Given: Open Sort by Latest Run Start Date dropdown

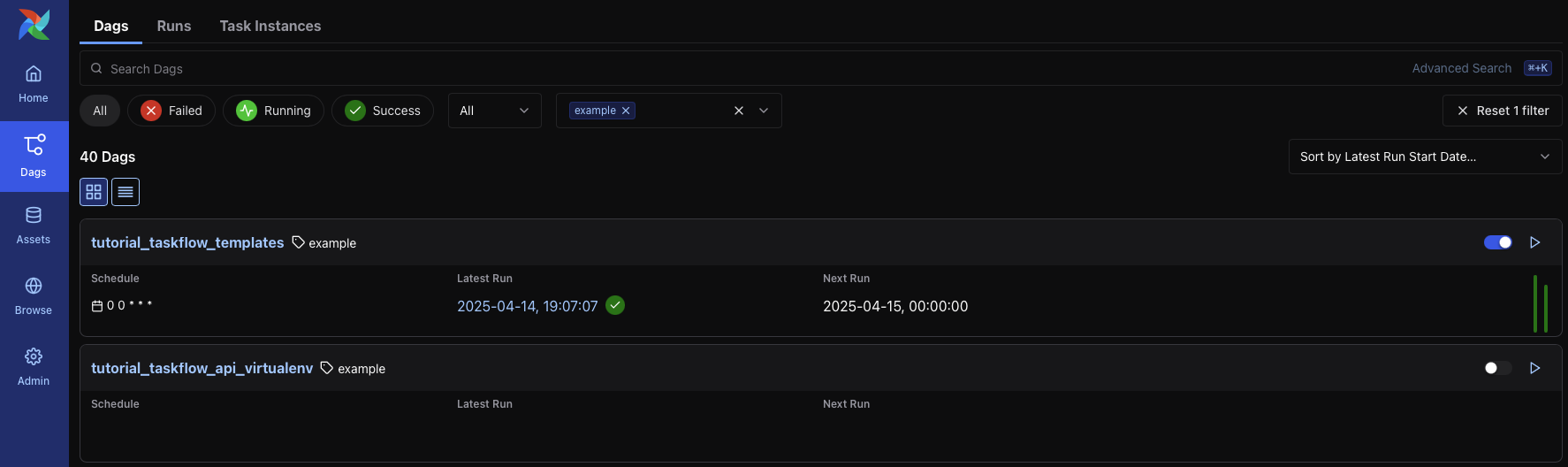Looking at the screenshot, I should 1424,157.
